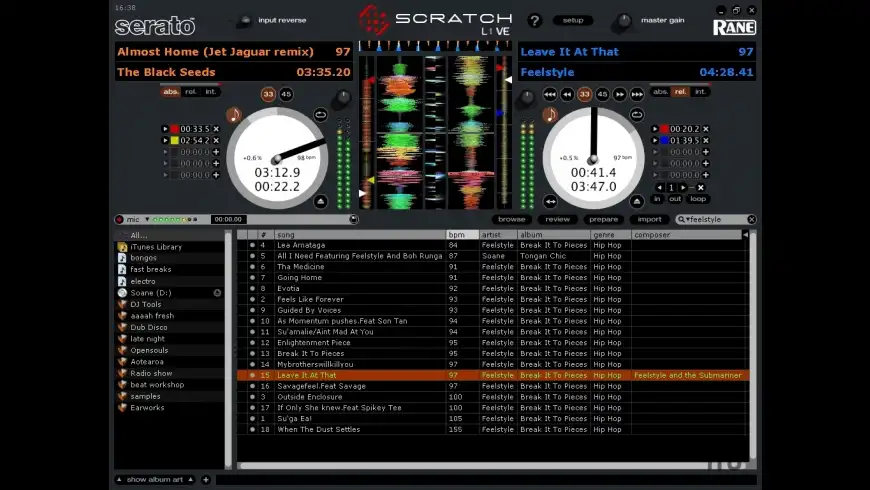Set left deck to rel. mode
The image size is (870, 490).
click(191, 92)
